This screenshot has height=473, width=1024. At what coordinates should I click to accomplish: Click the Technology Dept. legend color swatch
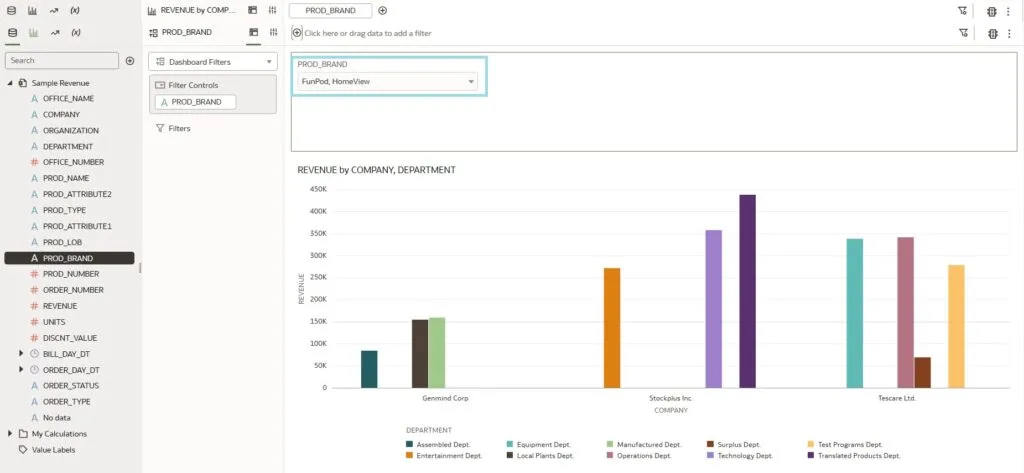pos(710,455)
